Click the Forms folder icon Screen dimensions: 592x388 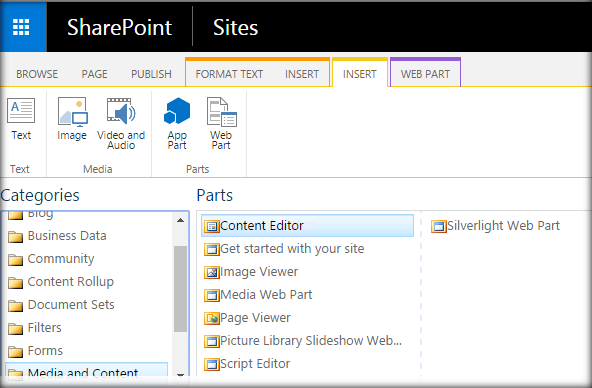point(15,352)
